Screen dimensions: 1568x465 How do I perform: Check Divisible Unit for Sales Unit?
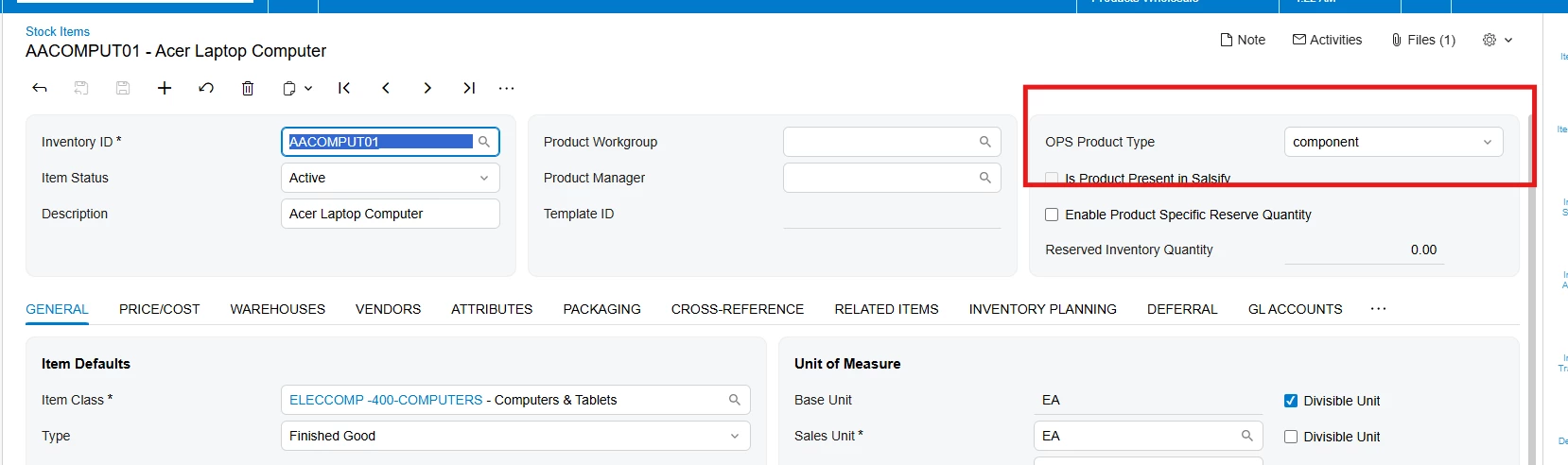(x=1291, y=437)
